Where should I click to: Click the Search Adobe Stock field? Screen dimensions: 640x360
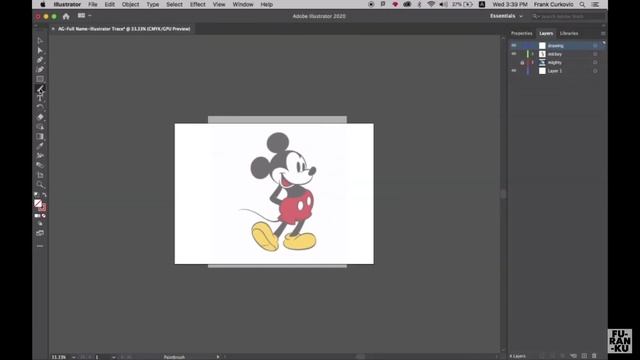[x=569, y=16]
